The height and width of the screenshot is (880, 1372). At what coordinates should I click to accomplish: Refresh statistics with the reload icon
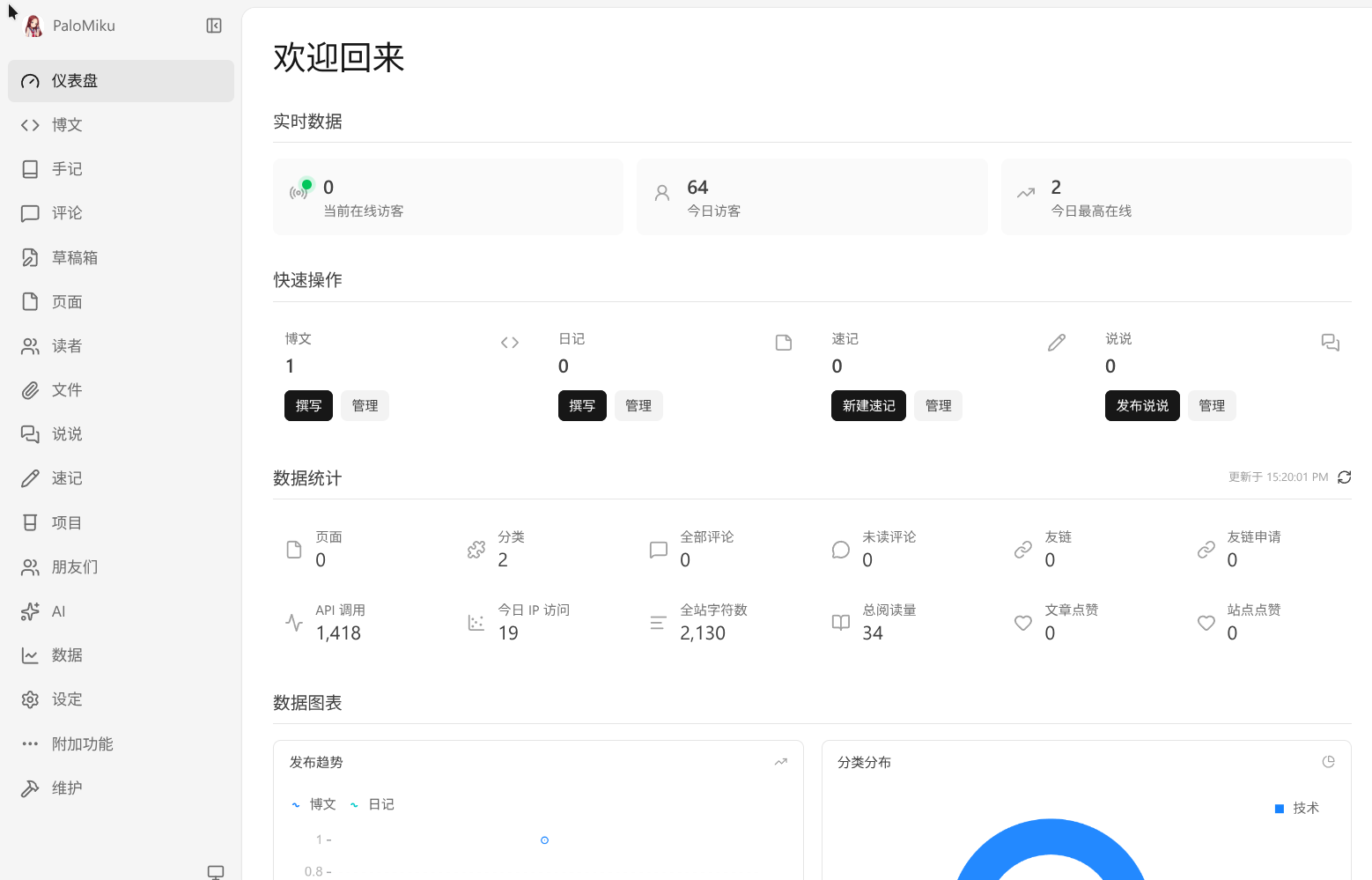tap(1345, 477)
